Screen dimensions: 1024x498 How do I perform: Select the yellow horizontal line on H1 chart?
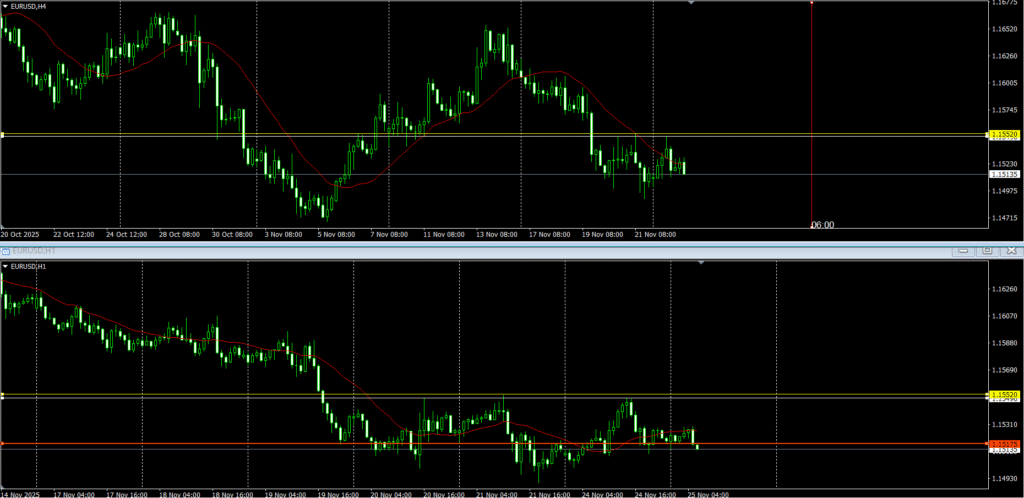coord(500,396)
